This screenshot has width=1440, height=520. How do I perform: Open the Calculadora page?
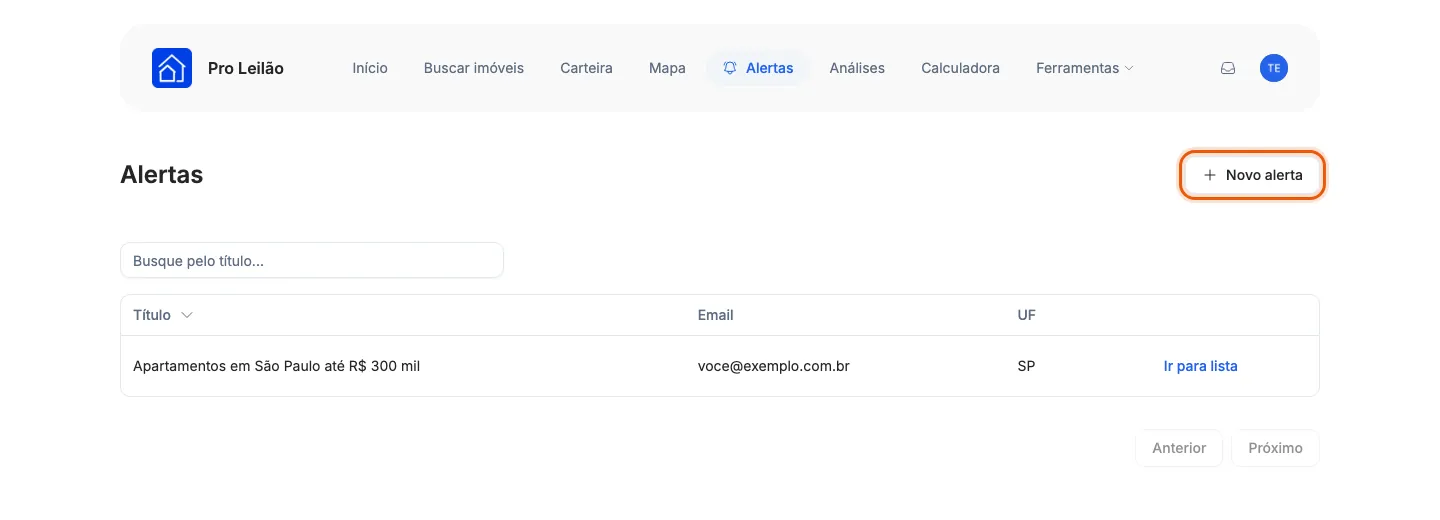960,68
